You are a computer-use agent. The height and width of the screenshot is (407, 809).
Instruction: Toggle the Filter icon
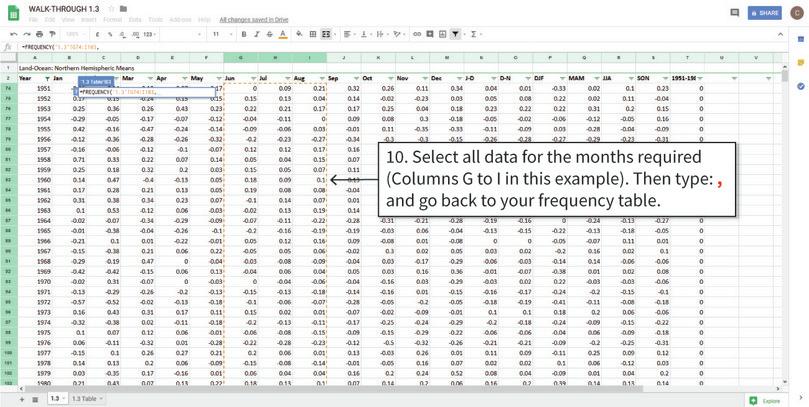456,34
